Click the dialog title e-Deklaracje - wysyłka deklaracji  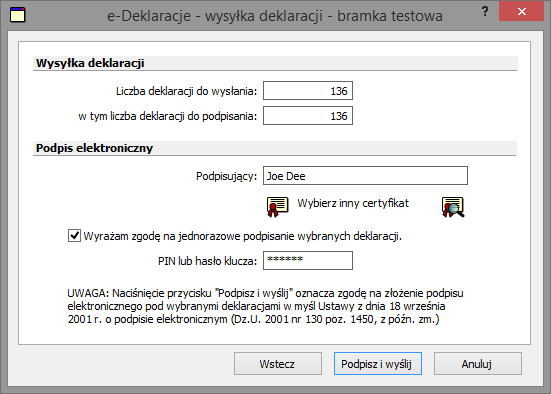pos(275,16)
